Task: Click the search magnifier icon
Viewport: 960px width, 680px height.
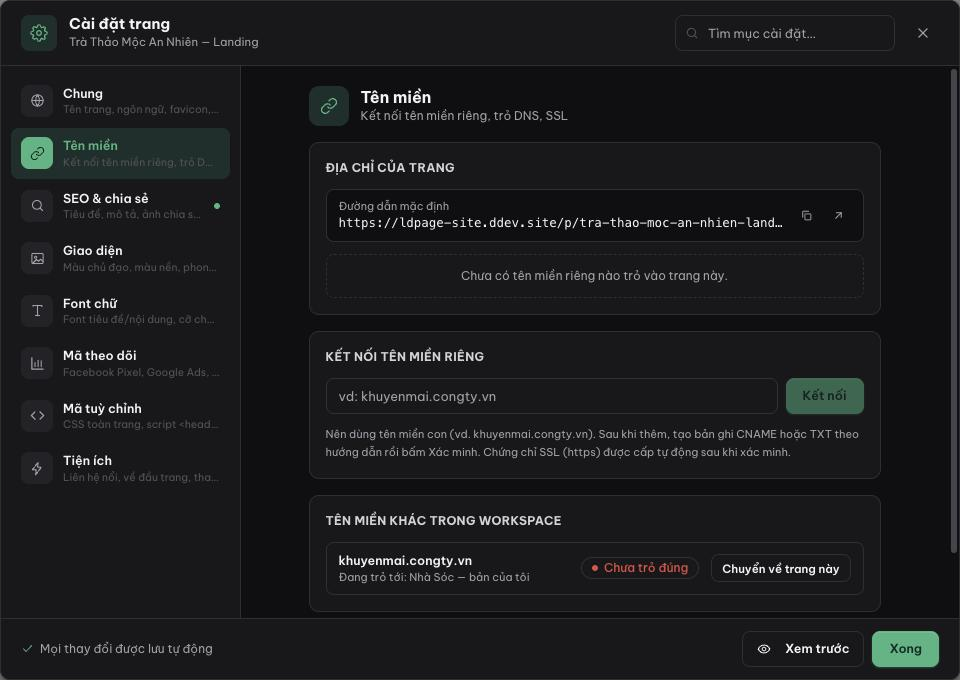Action: 692,33
